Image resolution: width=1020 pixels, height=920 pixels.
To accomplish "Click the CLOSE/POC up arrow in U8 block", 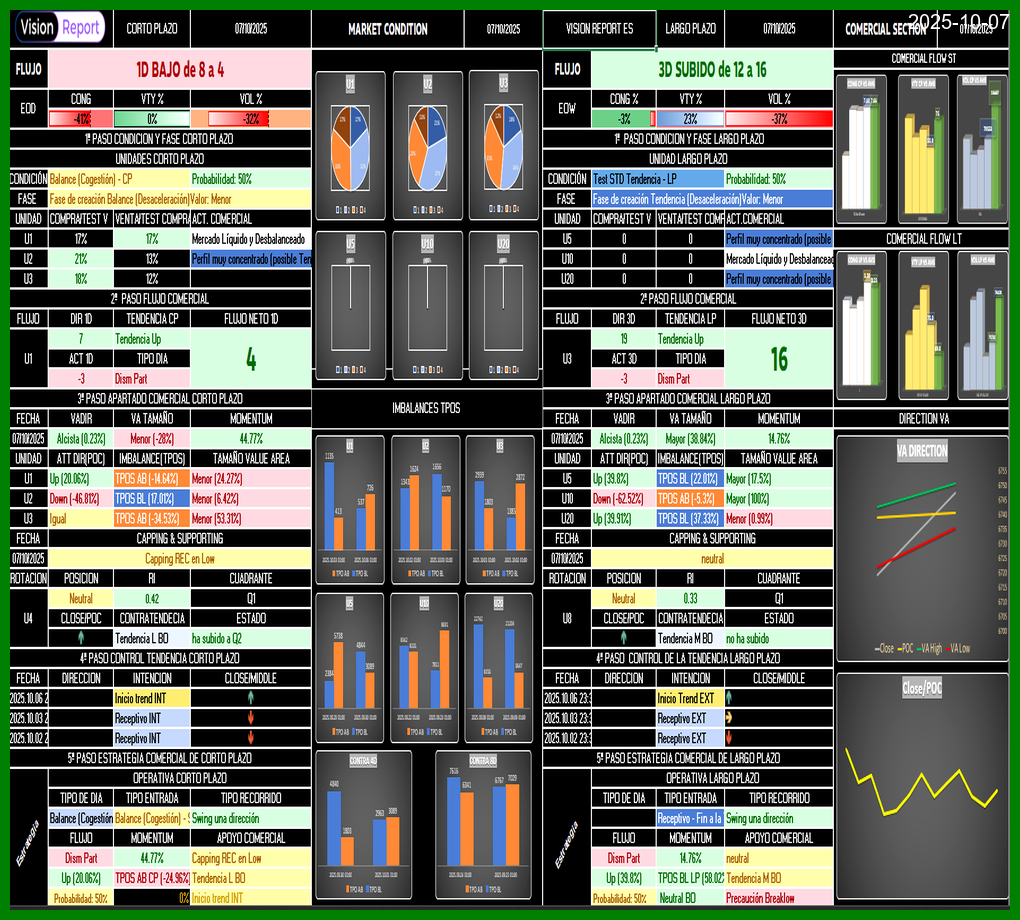I will pyautogui.click(x=623, y=638).
